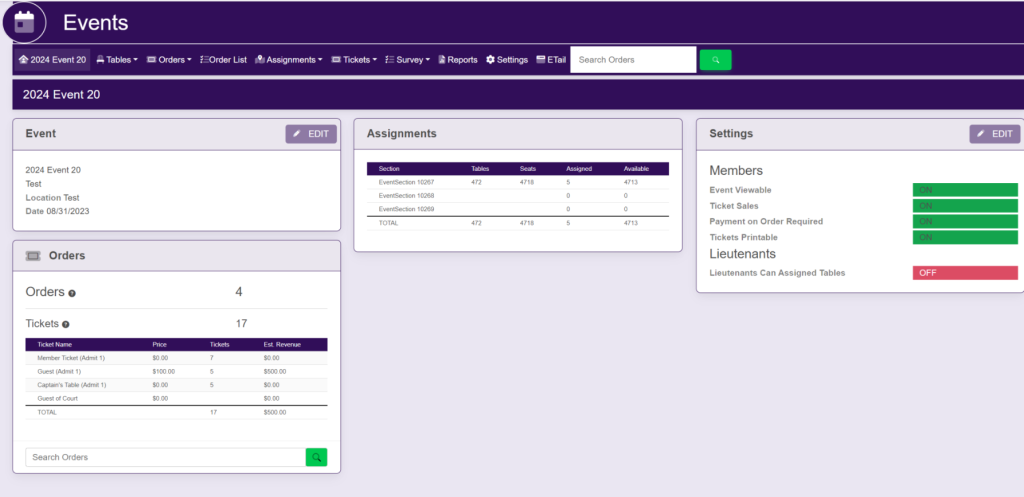Click the ticket icon in Orders panel header
Viewport: 1024px width, 497px height.
point(33,256)
